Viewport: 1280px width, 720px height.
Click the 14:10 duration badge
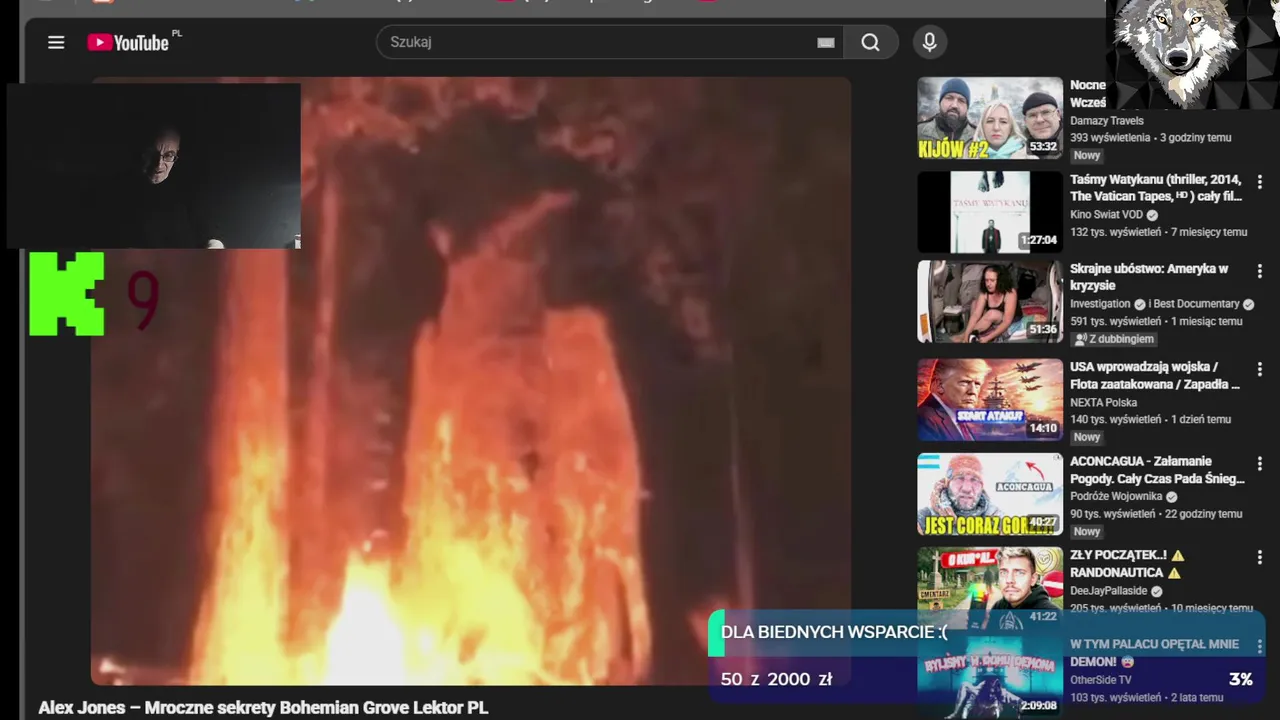click(x=1043, y=429)
